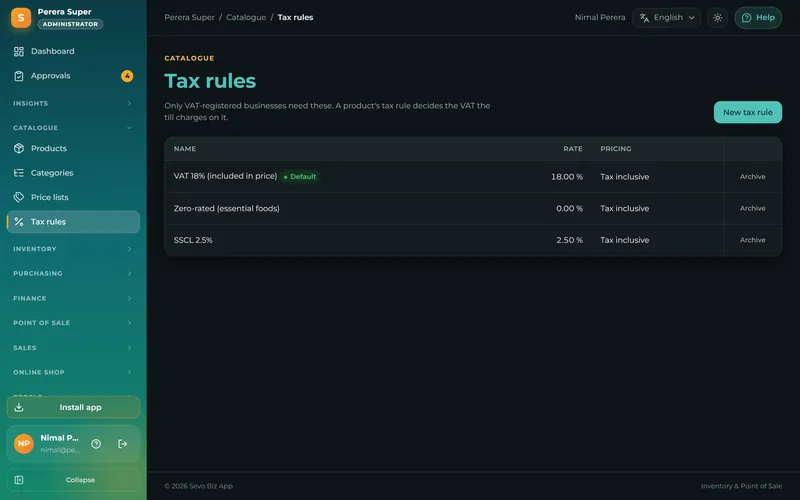The image size is (800, 500).
Task: Click the 18.00 % rate cell
Action: pos(566,177)
